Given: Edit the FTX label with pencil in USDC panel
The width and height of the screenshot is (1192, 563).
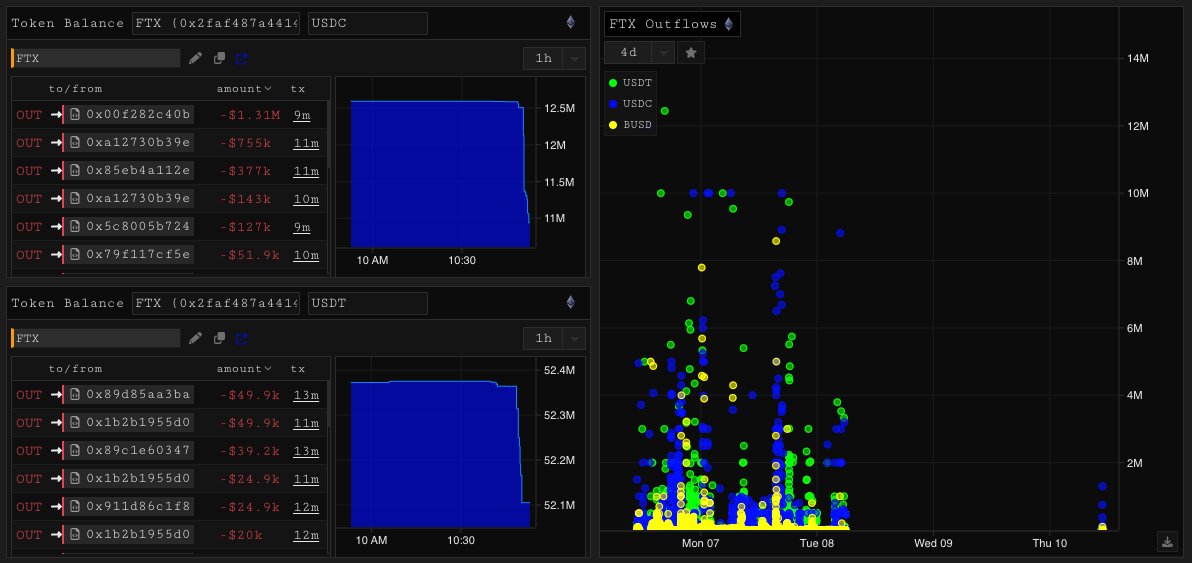Looking at the screenshot, I should click(x=195, y=59).
